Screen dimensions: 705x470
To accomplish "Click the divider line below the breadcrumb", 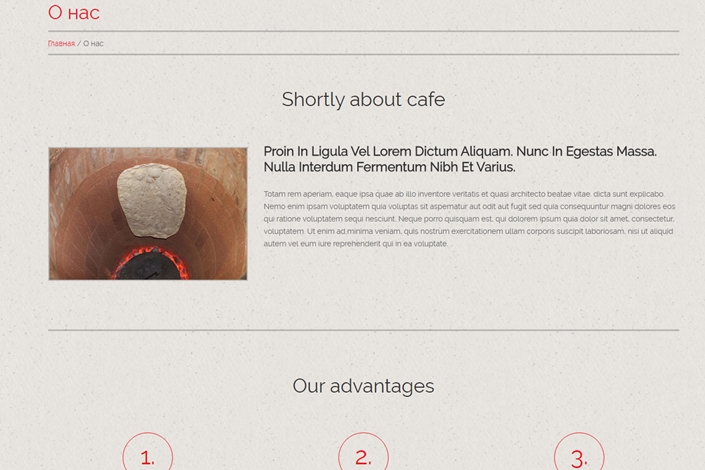I will pos(363,54).
